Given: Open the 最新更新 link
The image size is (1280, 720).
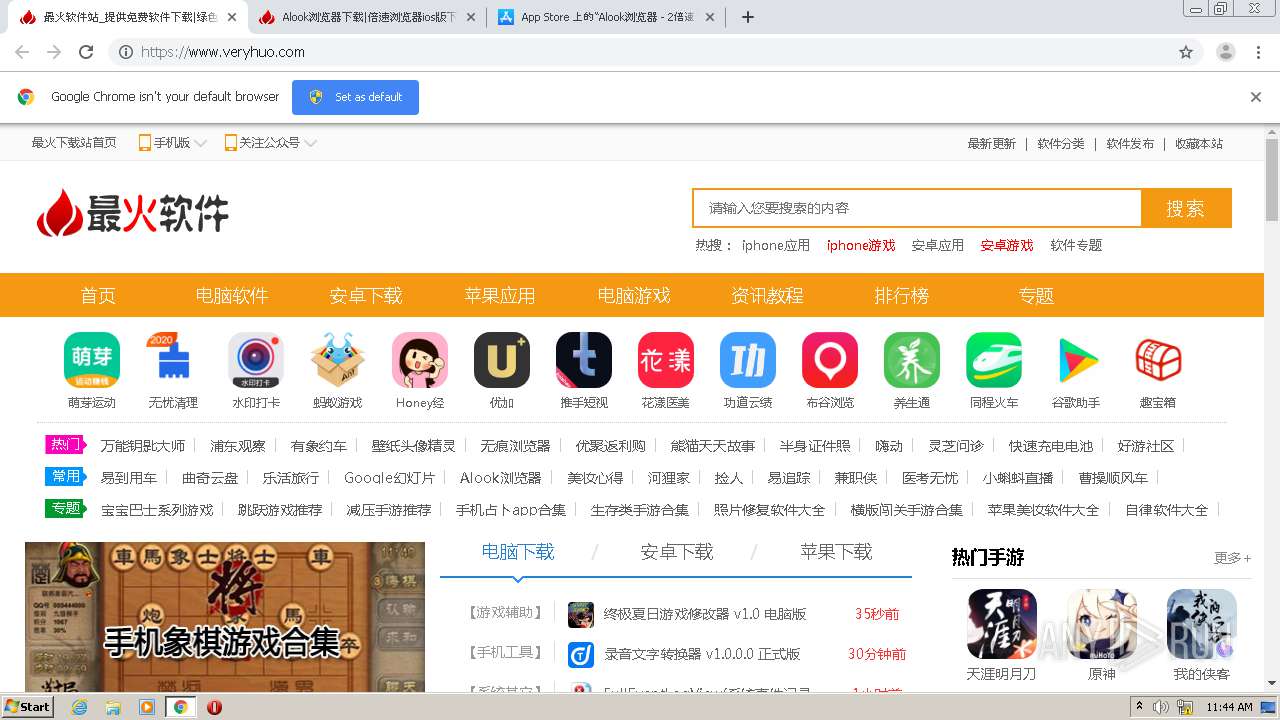Looking at the screenshot, I should click(x=991, y=143).
